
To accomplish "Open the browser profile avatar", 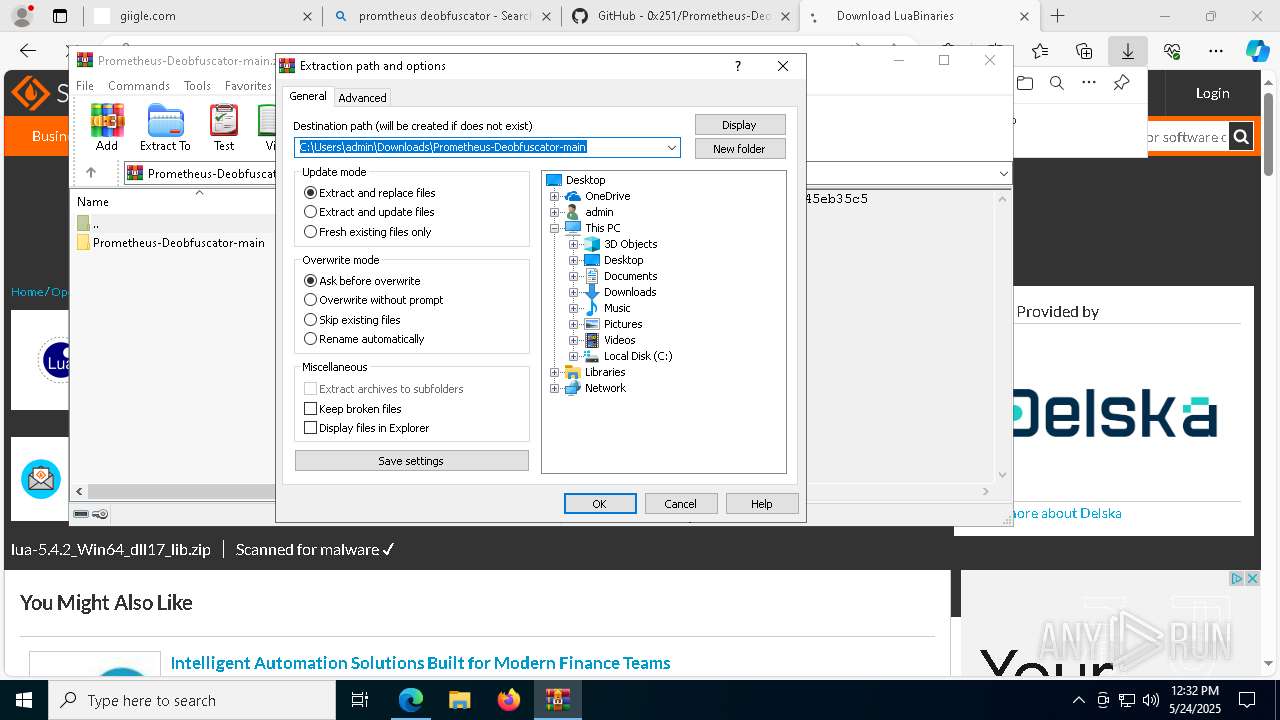I will pyautogui.click(x=22, y=16).
